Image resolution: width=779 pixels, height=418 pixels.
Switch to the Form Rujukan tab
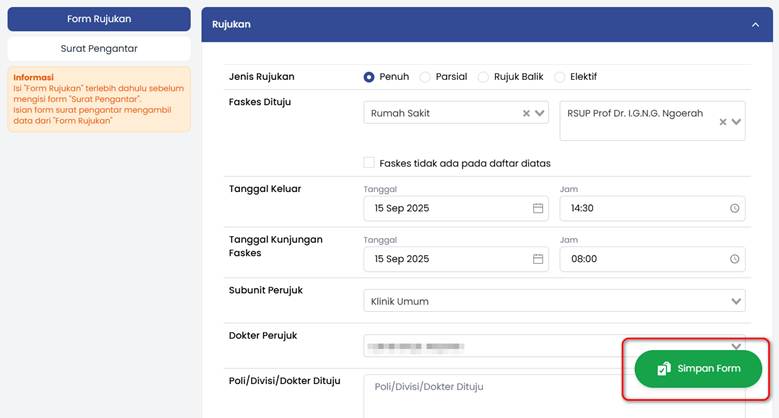click(99, 19)
